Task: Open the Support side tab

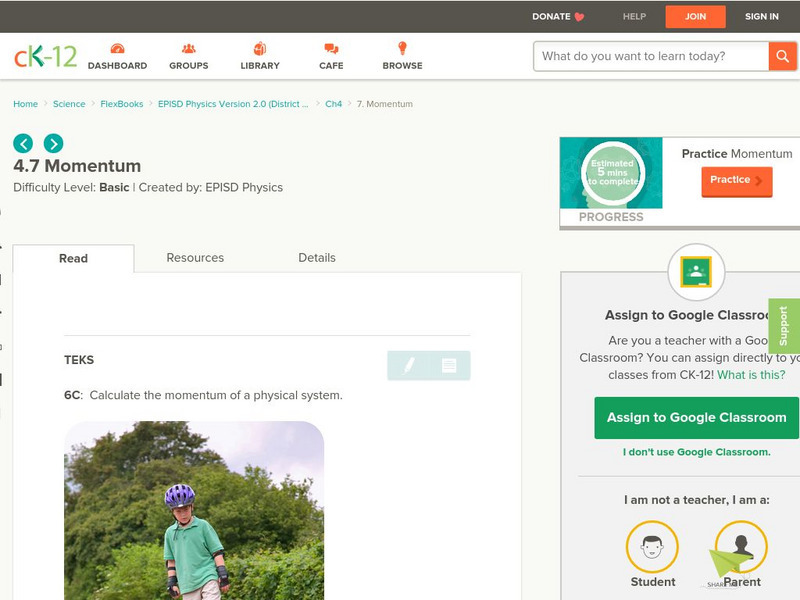Action: coord(784,326)
